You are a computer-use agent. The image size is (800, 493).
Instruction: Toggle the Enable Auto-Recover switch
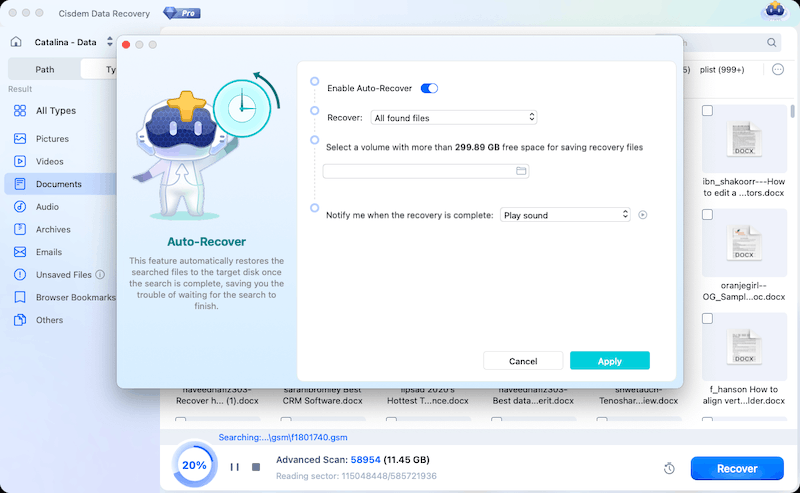[429, 88]
